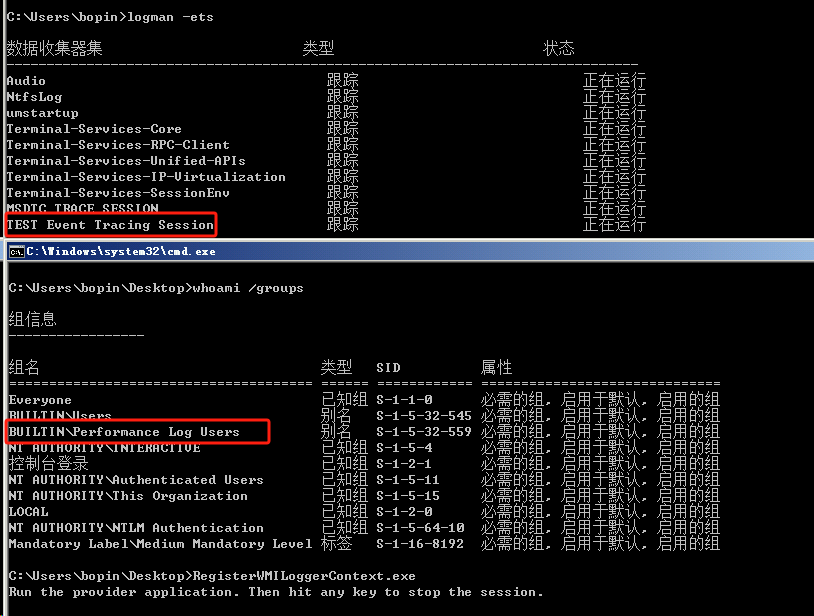Click the Terminal-Services-Core entry
This screenshot has width=814, height=616.
94,129
